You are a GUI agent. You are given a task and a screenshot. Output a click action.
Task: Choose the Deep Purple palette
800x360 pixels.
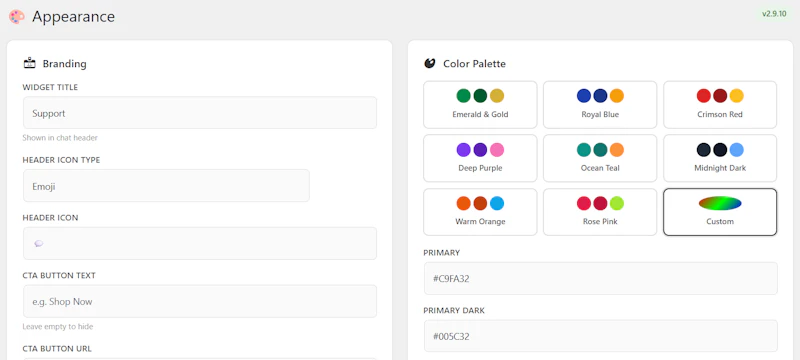point(480,158)
